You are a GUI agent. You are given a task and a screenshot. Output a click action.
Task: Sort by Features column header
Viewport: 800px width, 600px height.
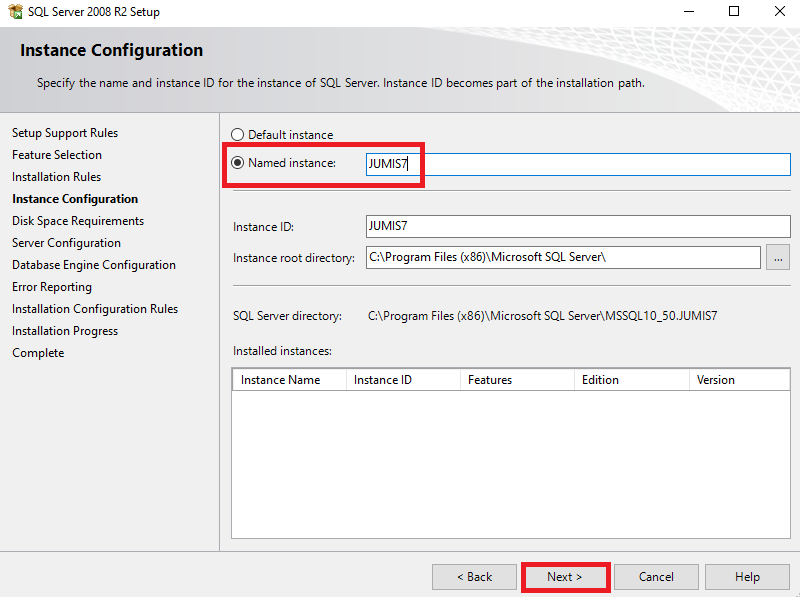517,380
